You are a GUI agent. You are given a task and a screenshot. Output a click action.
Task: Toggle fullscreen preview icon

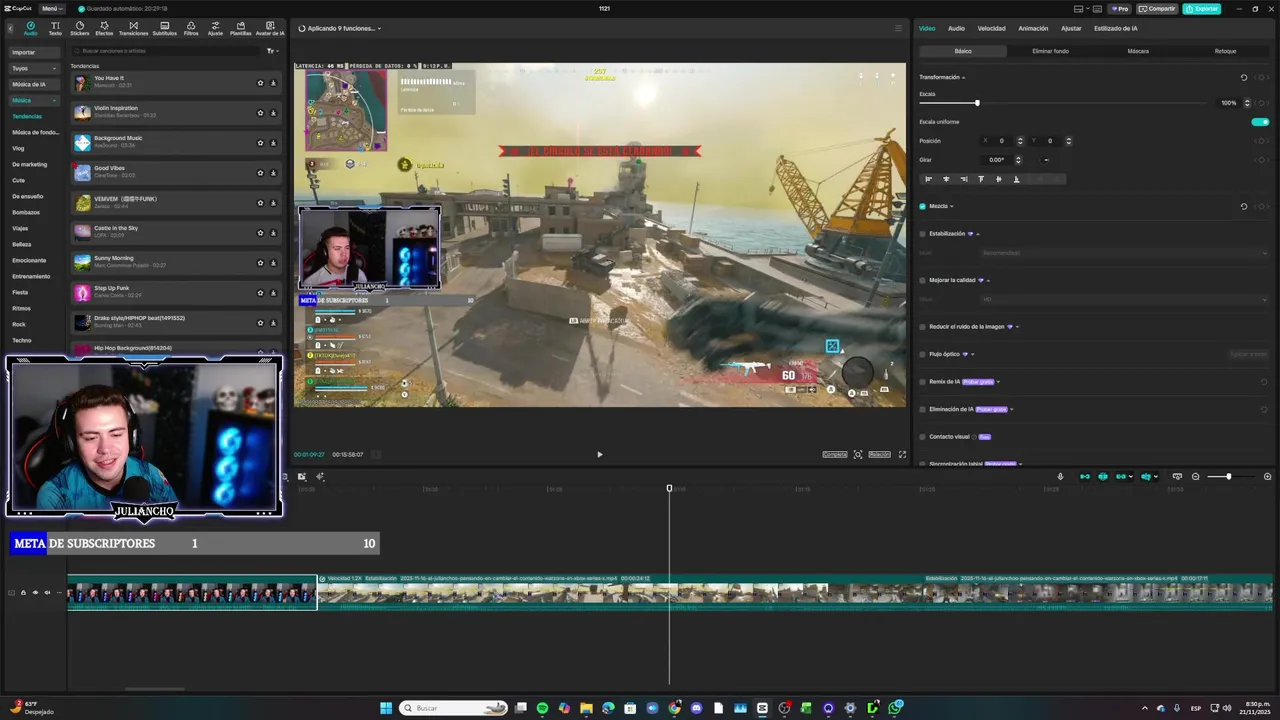coord(902,454)
